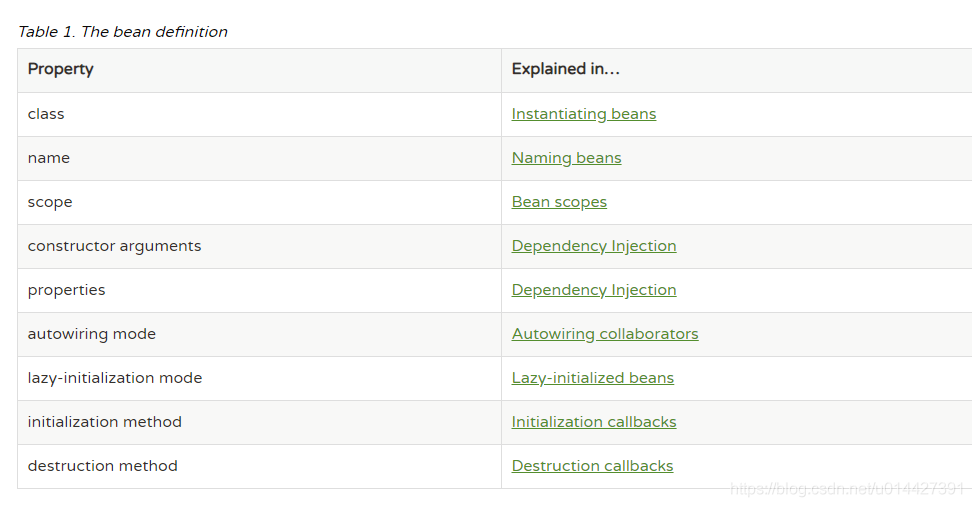Select the autowiring mode cell

click(x=259, y=335)
